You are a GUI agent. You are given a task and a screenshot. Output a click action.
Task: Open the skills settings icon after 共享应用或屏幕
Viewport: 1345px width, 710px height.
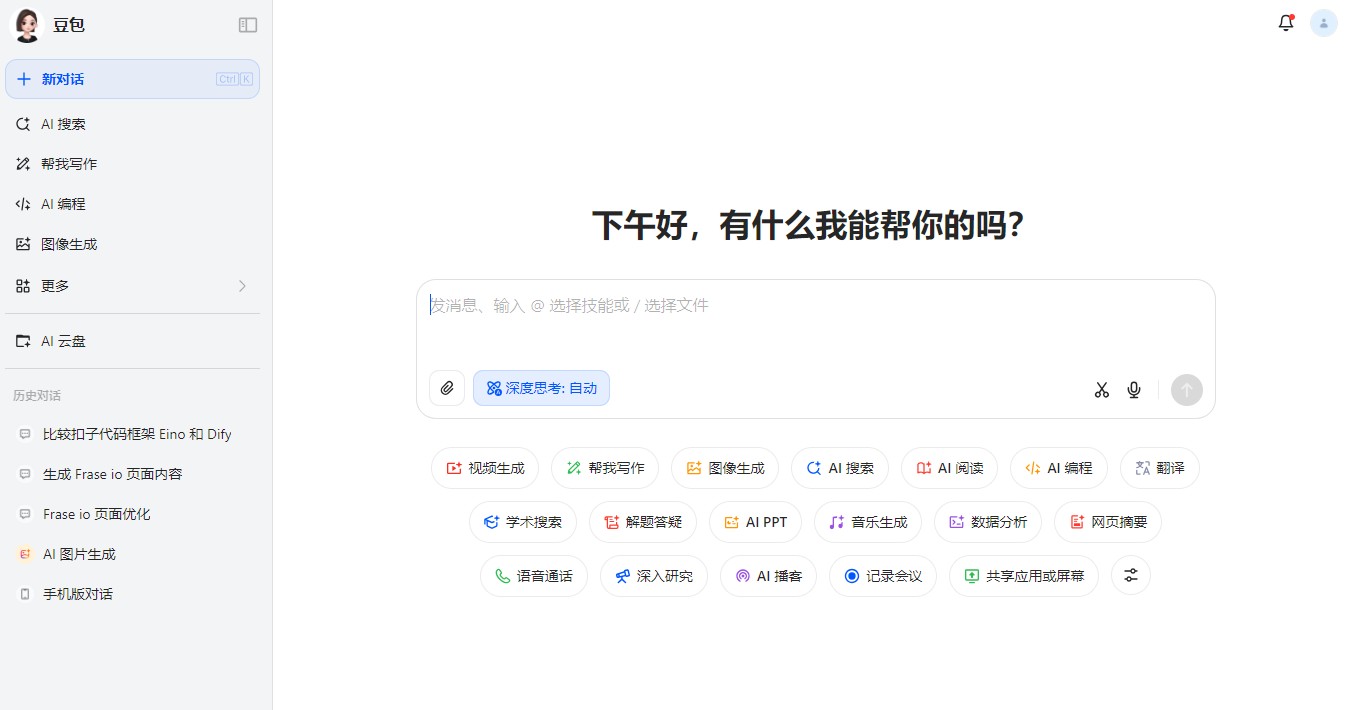tap(1130, 575)
